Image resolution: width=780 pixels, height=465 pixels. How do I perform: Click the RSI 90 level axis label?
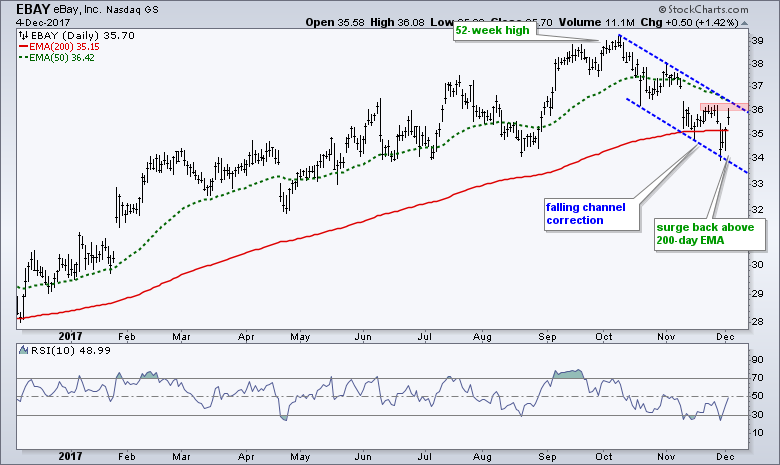pos(757,360)
